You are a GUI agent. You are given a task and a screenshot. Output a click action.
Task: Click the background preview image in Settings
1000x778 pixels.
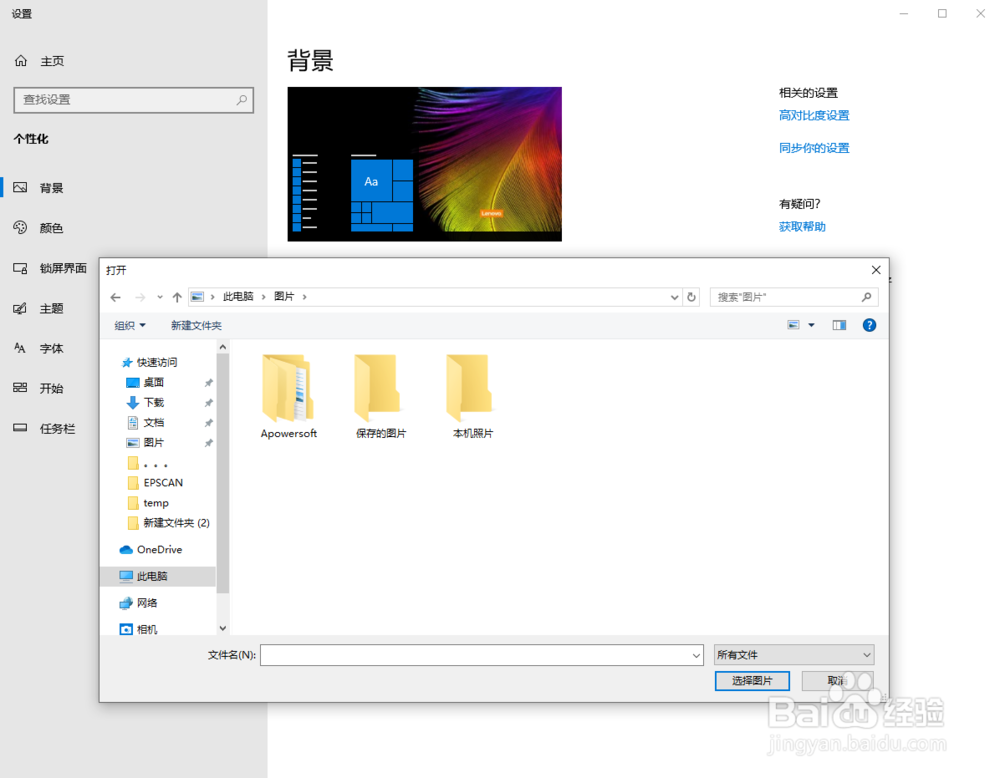point(425,164)
